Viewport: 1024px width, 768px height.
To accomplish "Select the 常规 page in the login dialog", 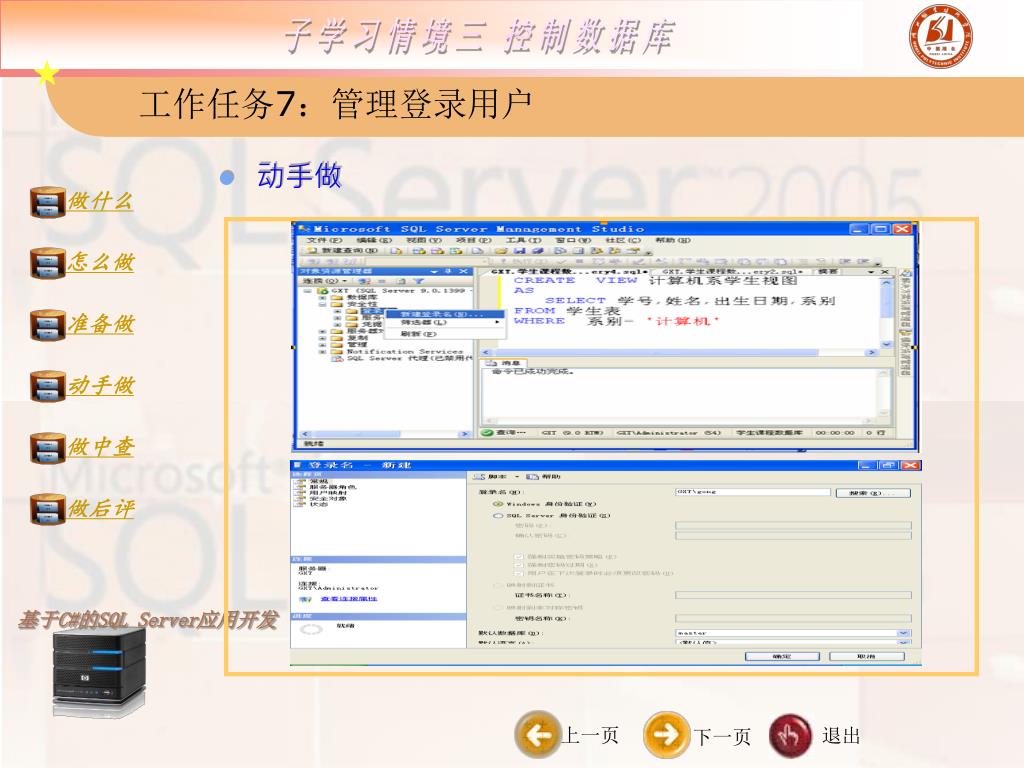I will [x=318, y=481].
